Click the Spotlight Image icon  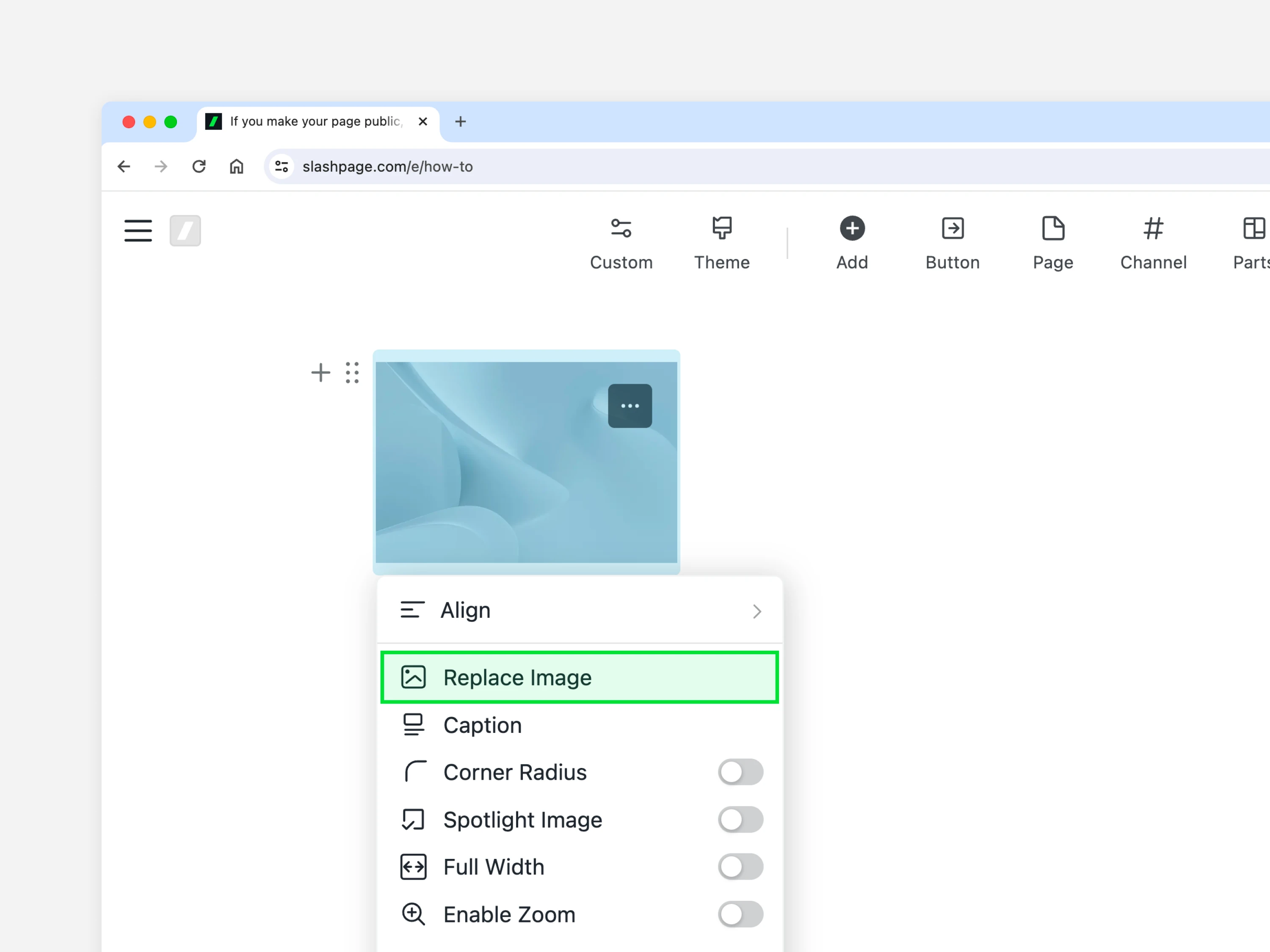tap(413, 820)
